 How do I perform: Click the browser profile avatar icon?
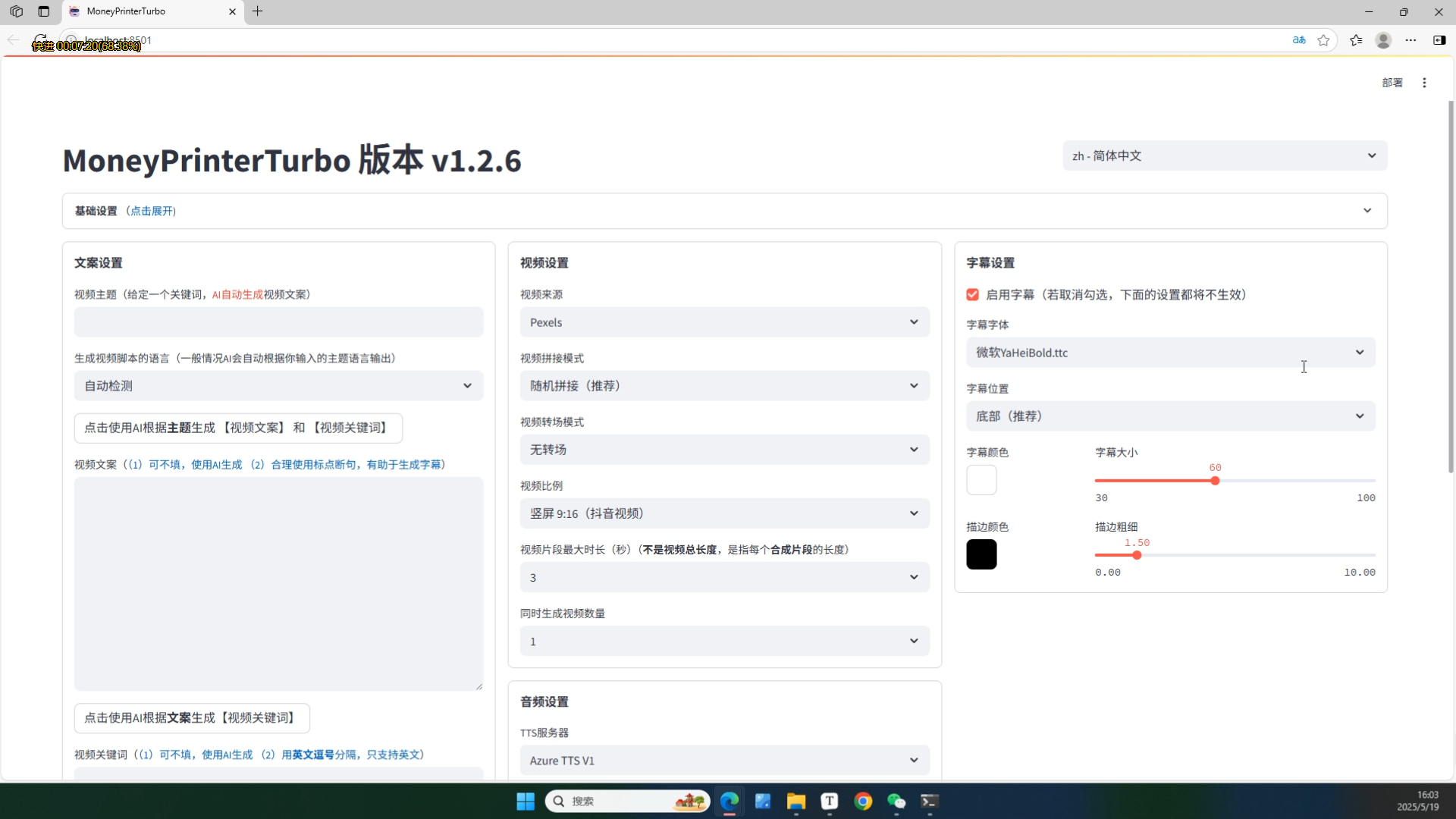click(x=1383, y=40)
